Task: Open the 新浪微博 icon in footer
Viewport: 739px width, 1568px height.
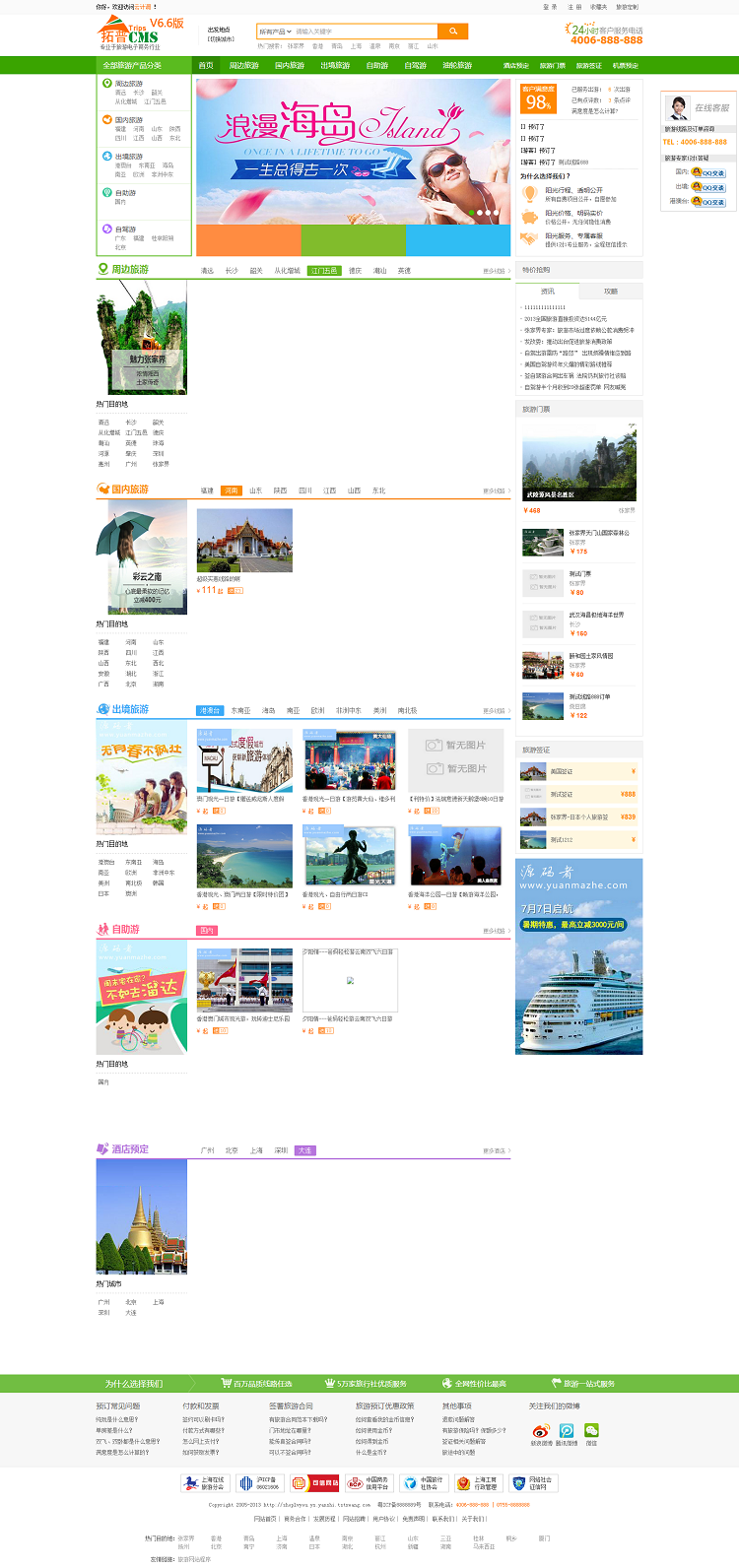Action: (x=541, y=1430)
